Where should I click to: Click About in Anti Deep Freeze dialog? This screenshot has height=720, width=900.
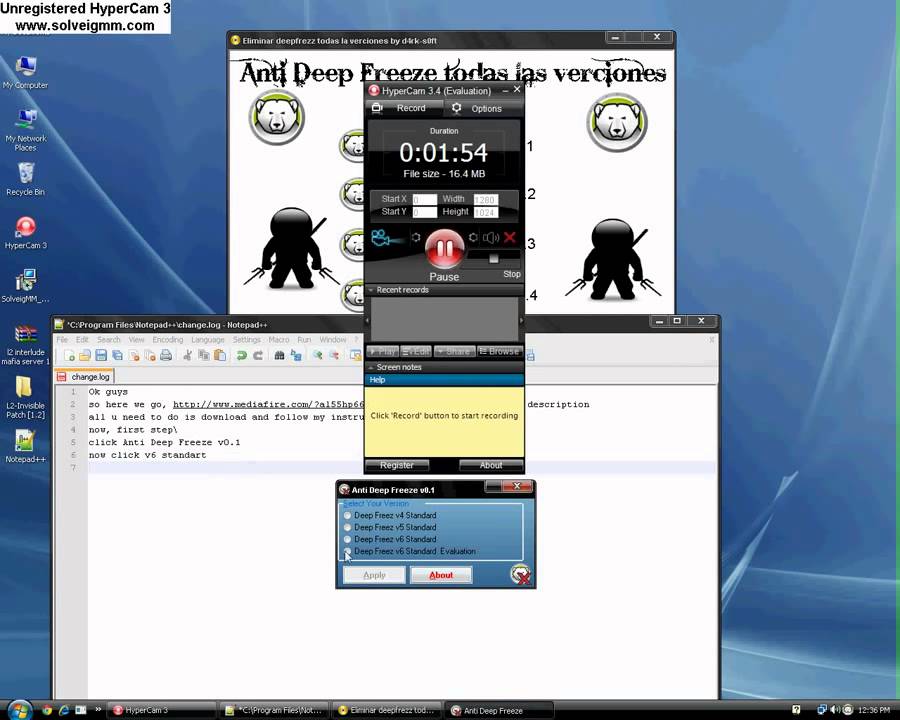tap(441, 575)
